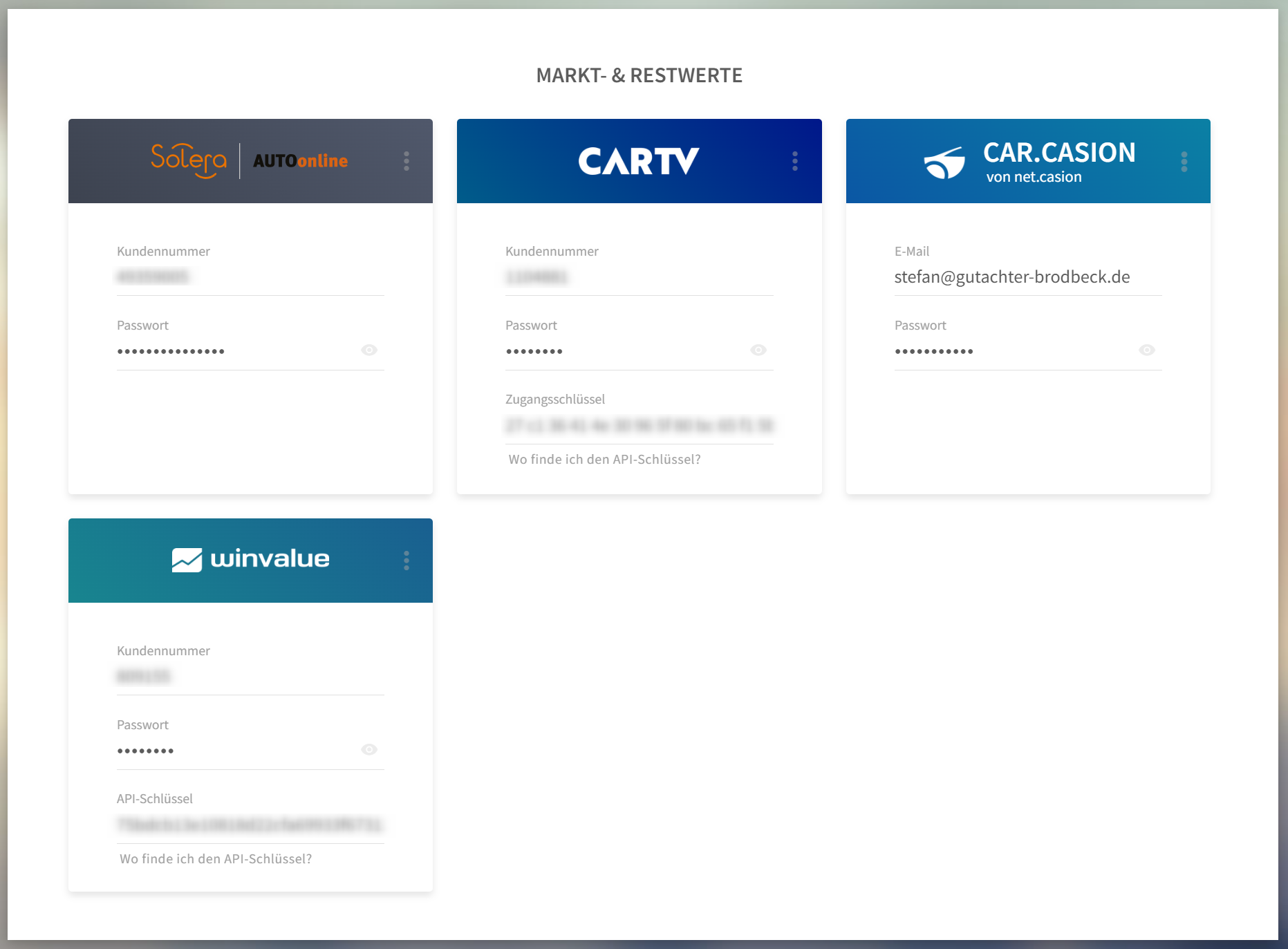Click the Solera AUTOonline logo
Viewport: 1288px width, 949px height.
point(250,161)
